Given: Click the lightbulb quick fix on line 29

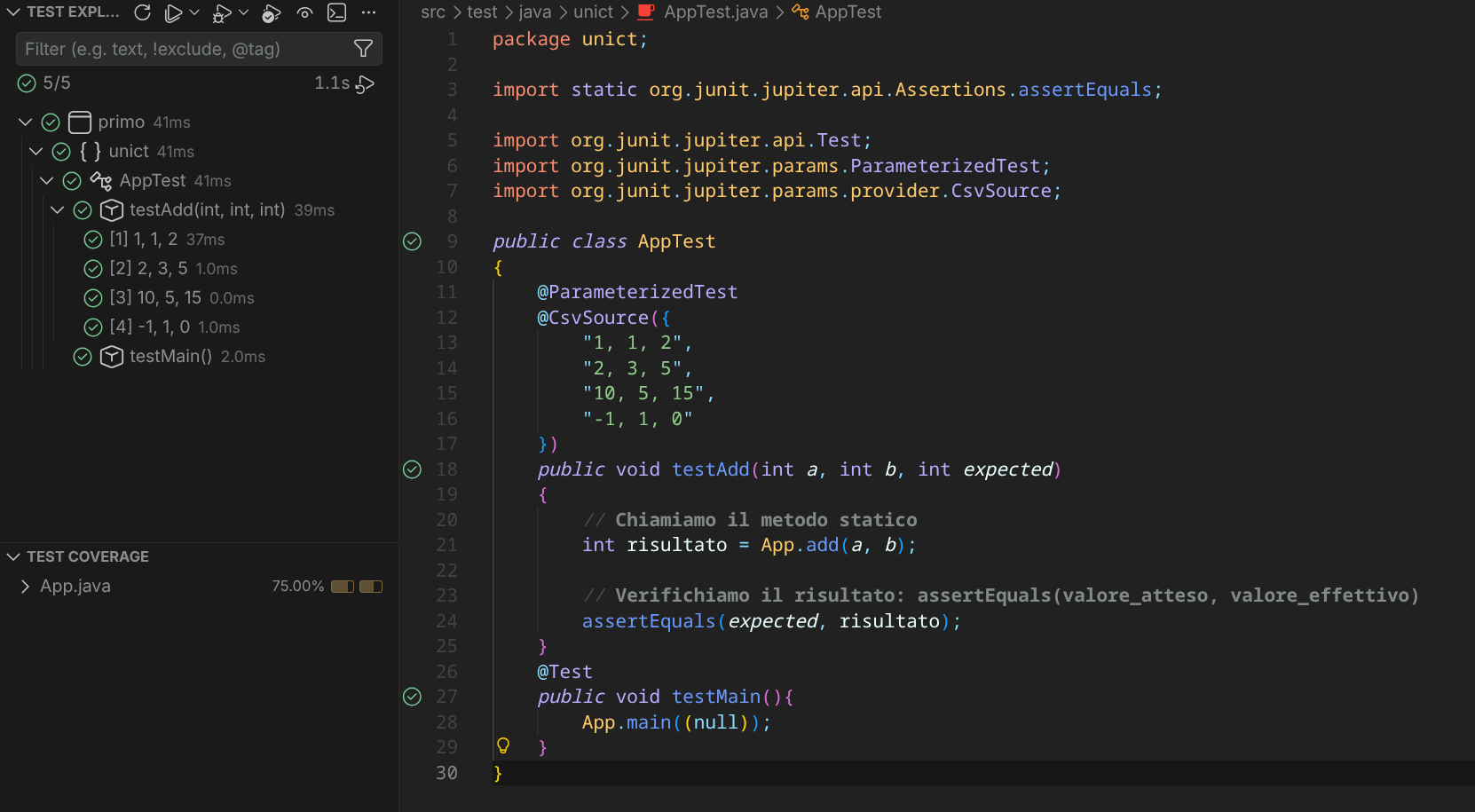Looking at the screenshot, I should tap(503, 745).
